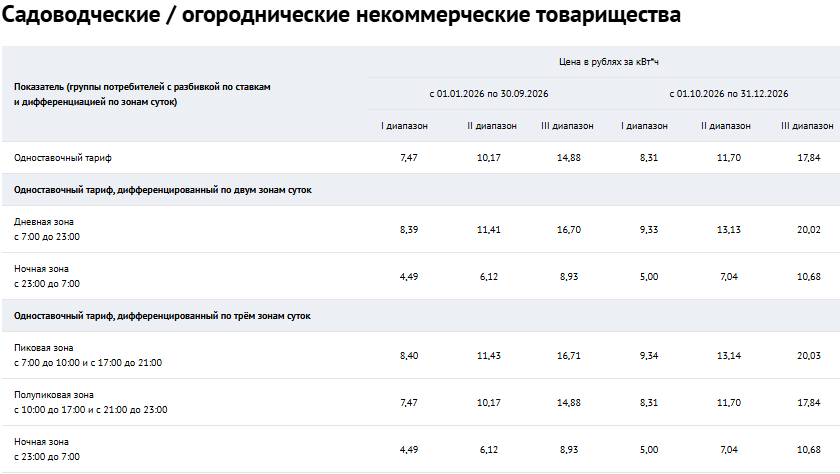The image size is (840, 474).
Task: Click the 'Полупиковая зона' row label
Action: [53, 395]
